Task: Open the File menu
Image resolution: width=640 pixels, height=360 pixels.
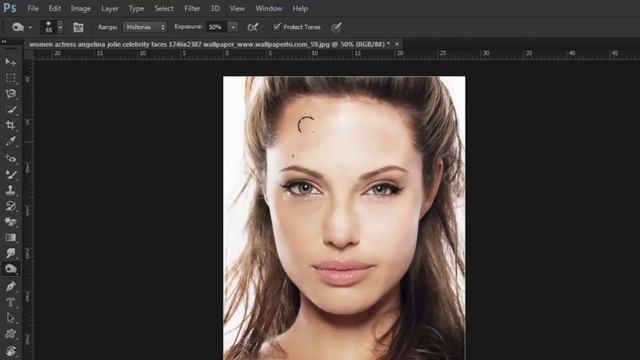Action: click(x=33, y=9)
